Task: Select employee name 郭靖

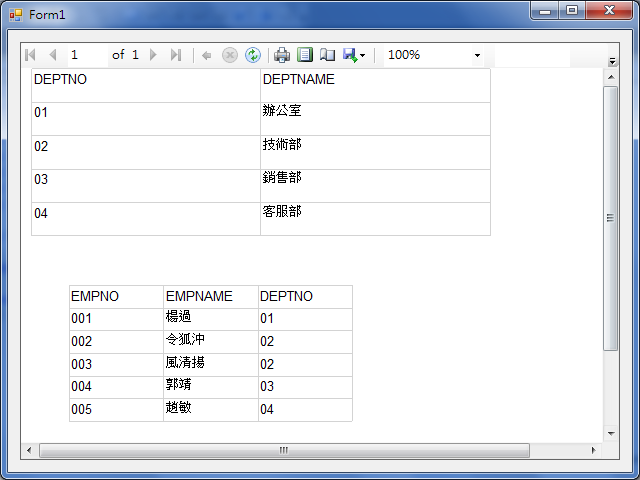Action: click(x=211, y=387)
